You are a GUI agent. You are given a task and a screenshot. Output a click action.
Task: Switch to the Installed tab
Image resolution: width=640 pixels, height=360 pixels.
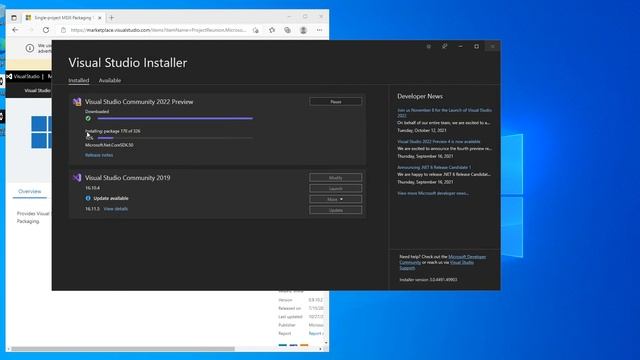click(x=78, y=80)
